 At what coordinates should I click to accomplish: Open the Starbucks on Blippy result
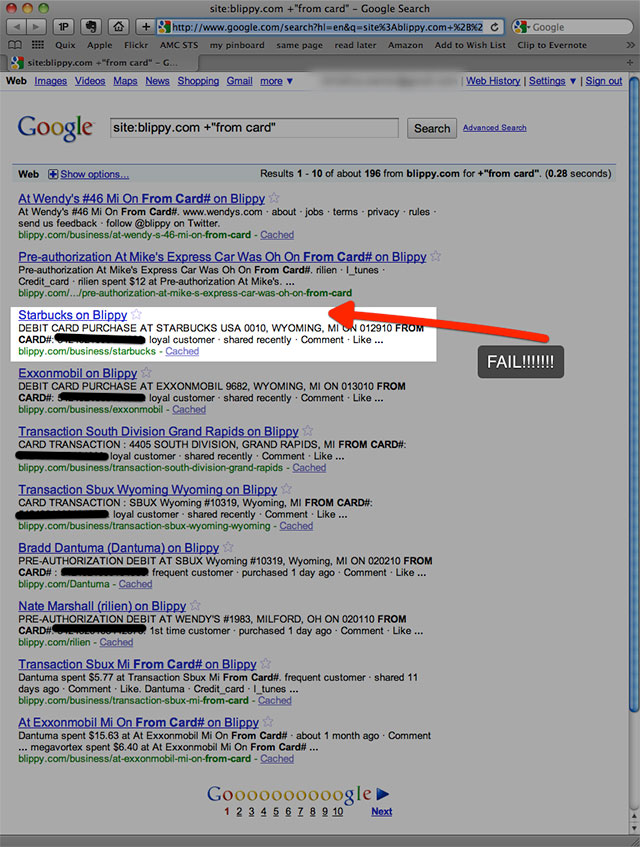[x=73, y=315]
